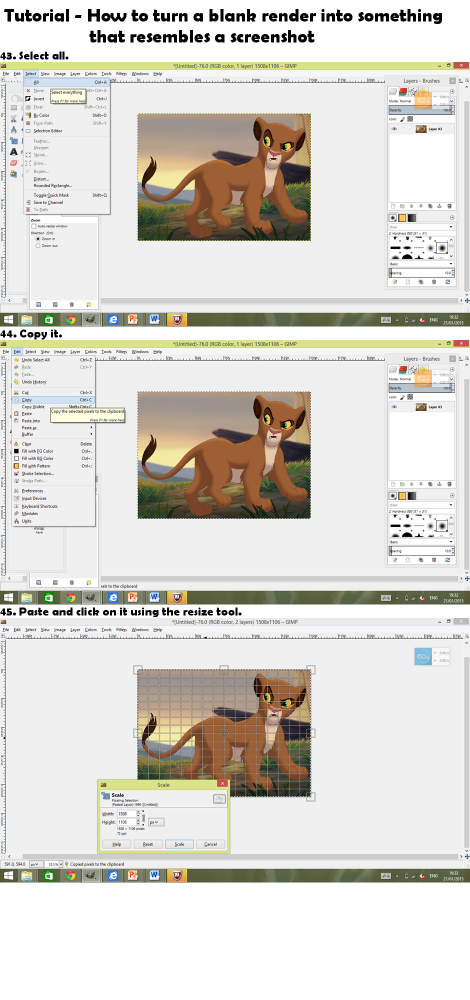Screen dimensions: 470x1000
Task: Click the delete brush trash icon in step 44
Action: 436,559
